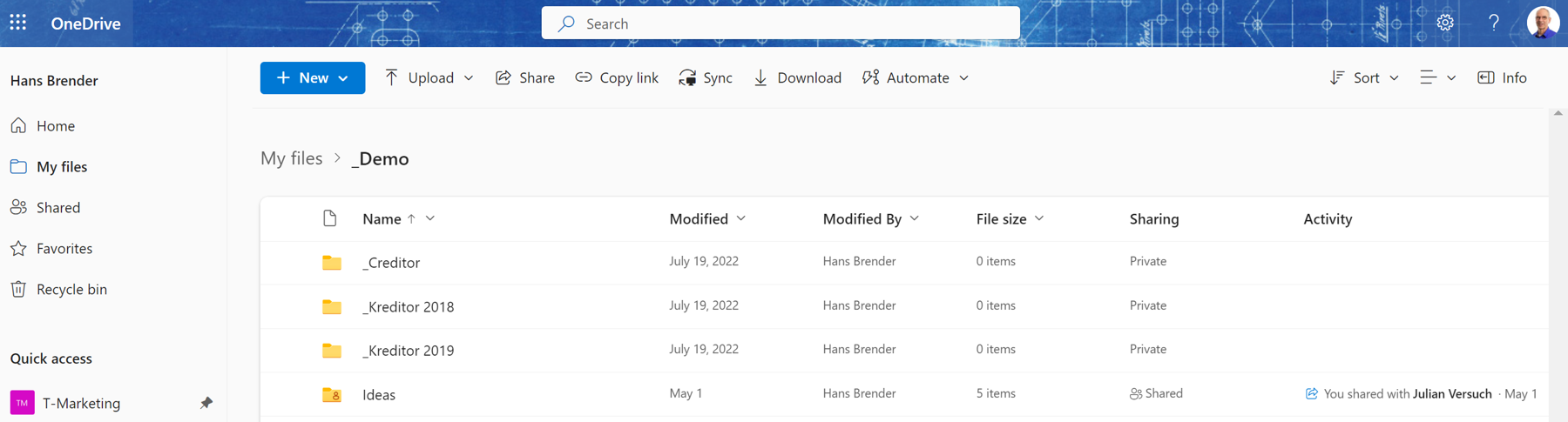Click the My files breadcrumb link
Image resolution: width=1568 pixels, height=422 pixels.
coord(292,158)
